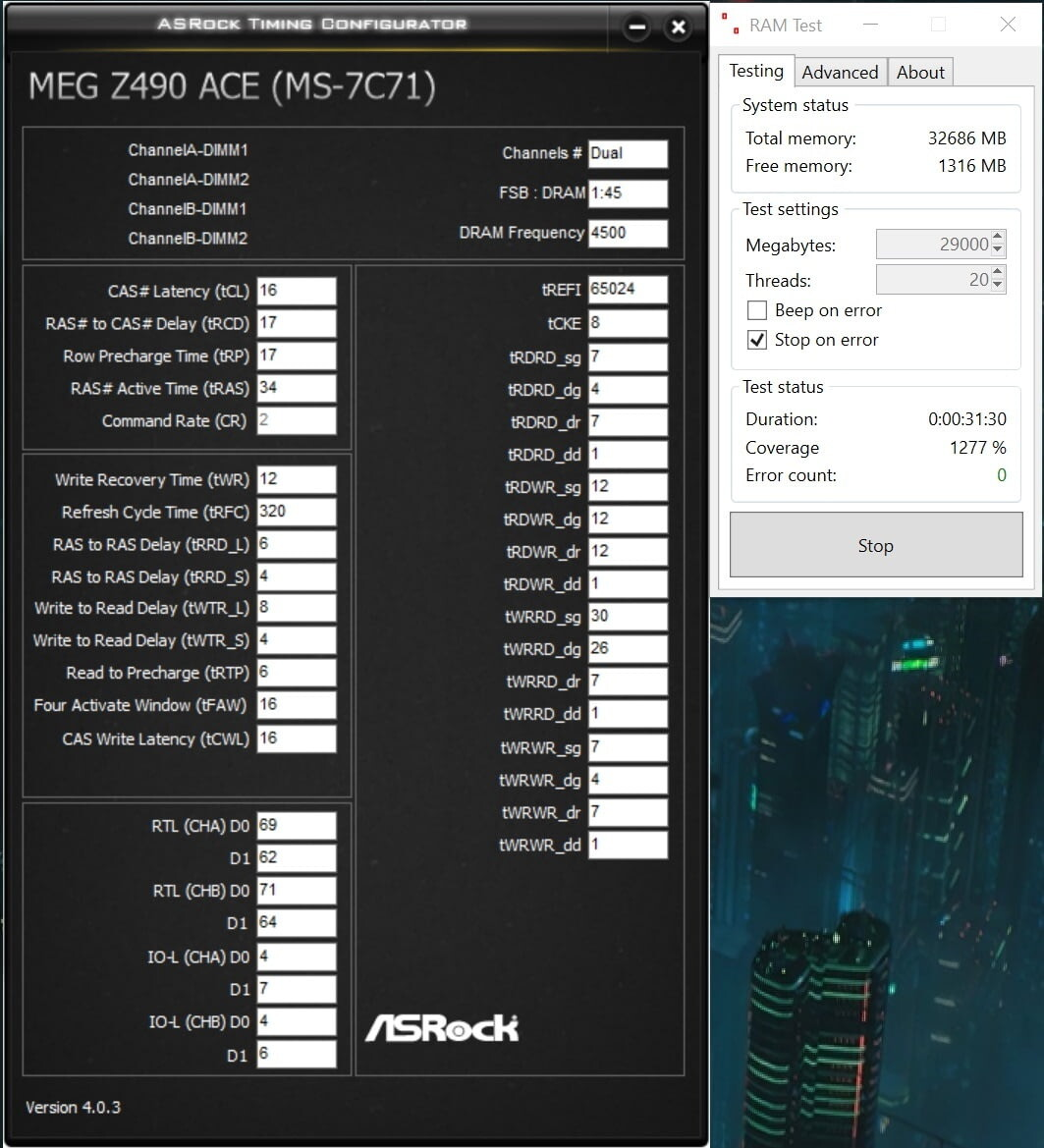Click the tREFI field showing 65024
The width and height of the screenshot is (1044, 1148).
[629, 289]
